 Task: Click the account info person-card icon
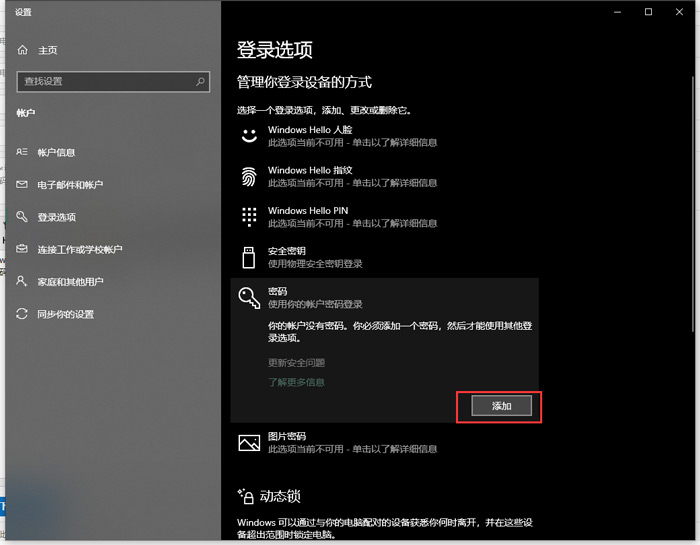pyautogui.click(x=22, y=152)
